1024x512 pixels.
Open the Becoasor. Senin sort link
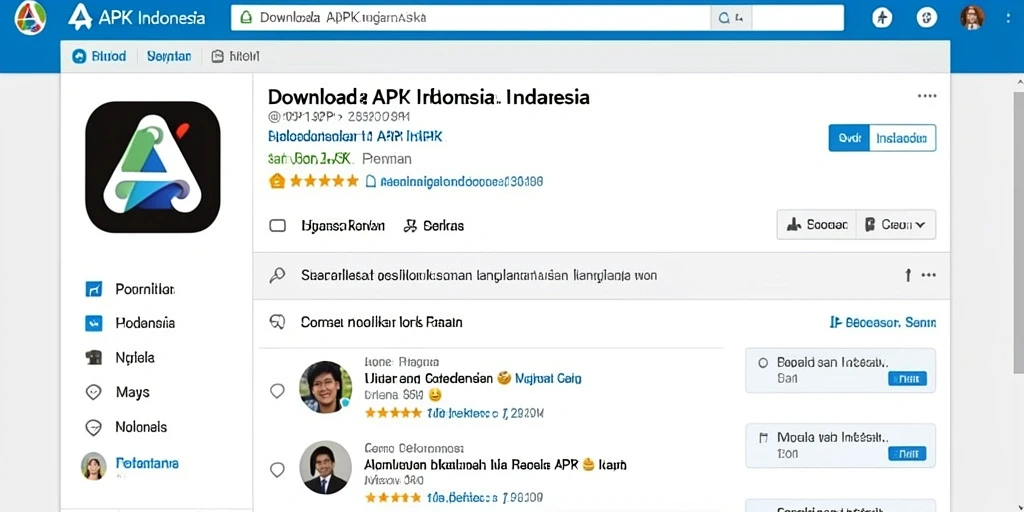pos(882,322)
